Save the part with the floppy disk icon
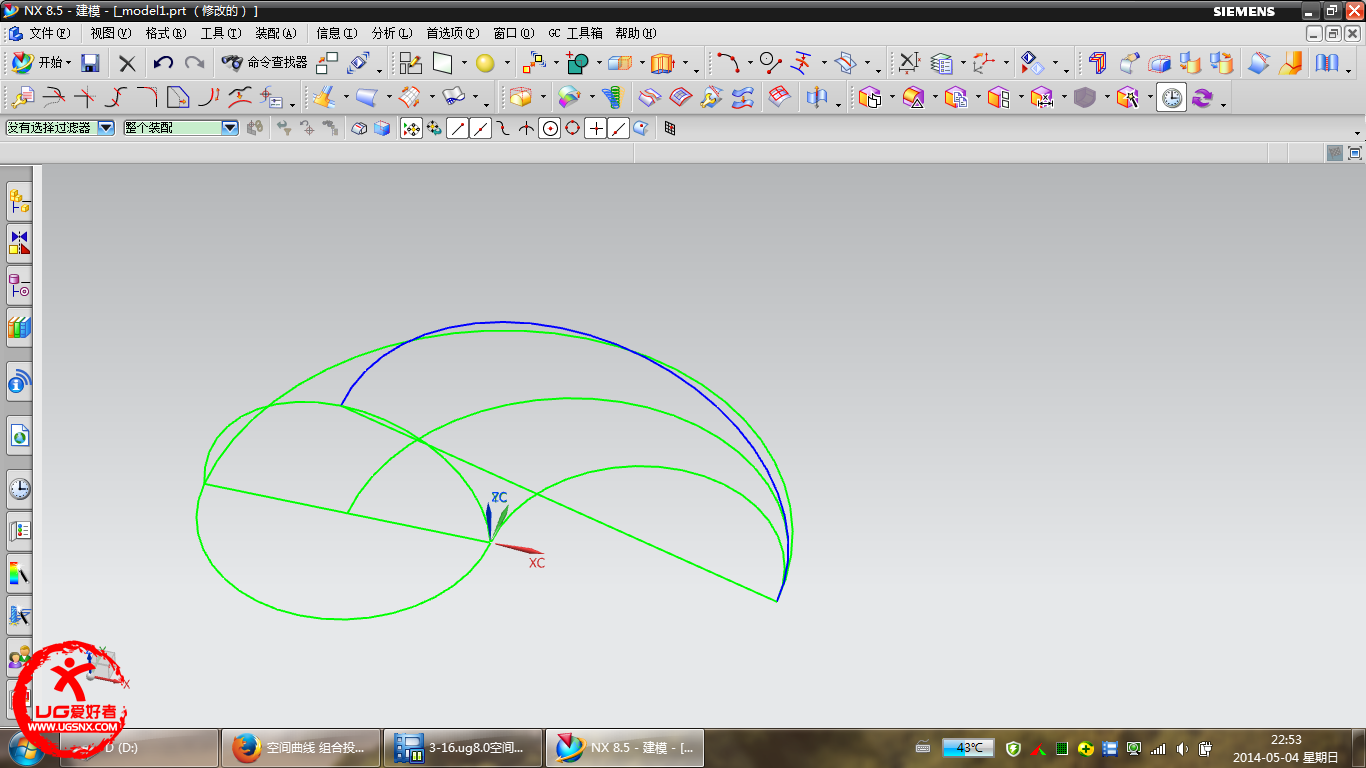This screenshot has width=1366, height=768. coord(90,63)
